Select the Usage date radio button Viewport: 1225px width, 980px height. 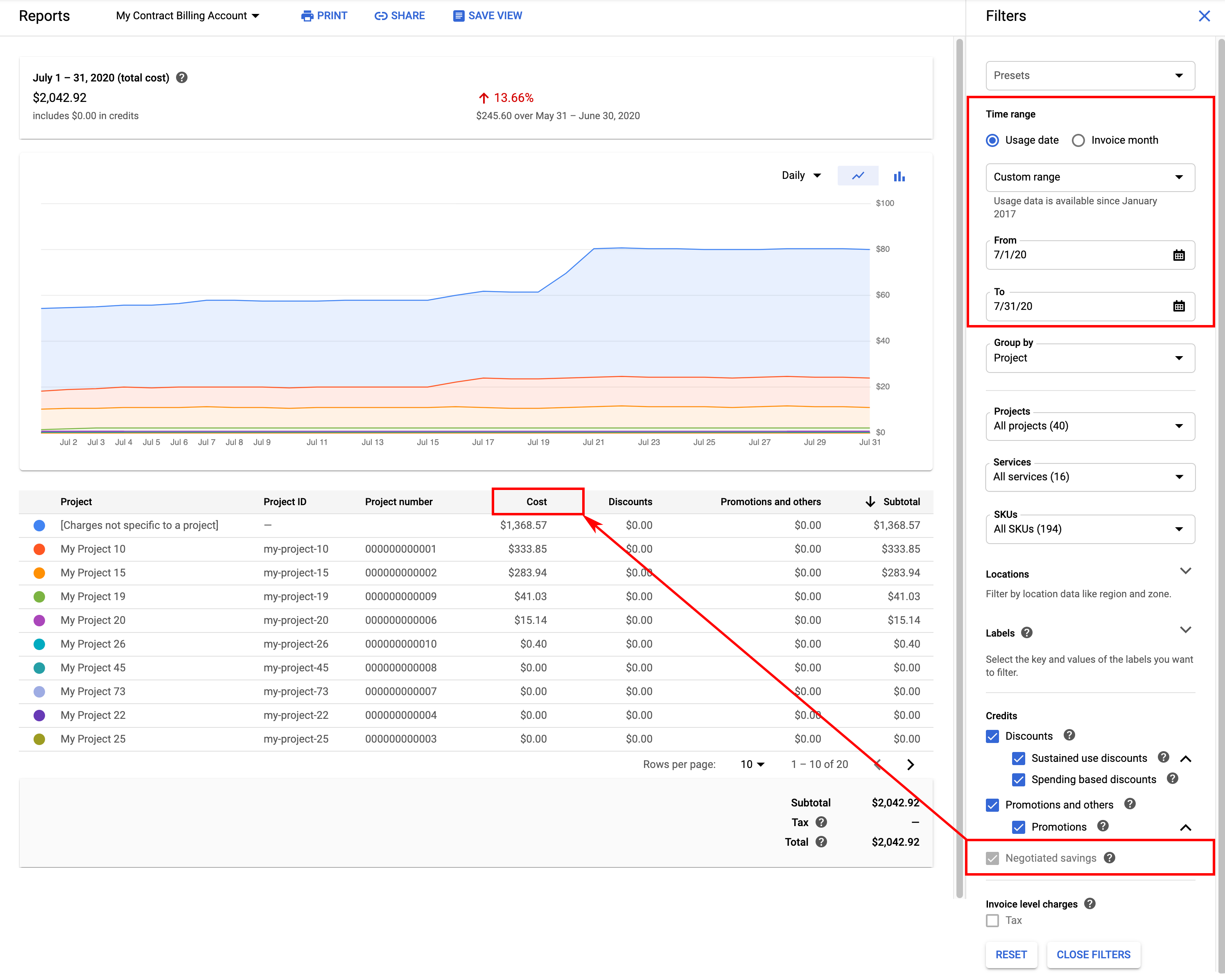point(993,140)
